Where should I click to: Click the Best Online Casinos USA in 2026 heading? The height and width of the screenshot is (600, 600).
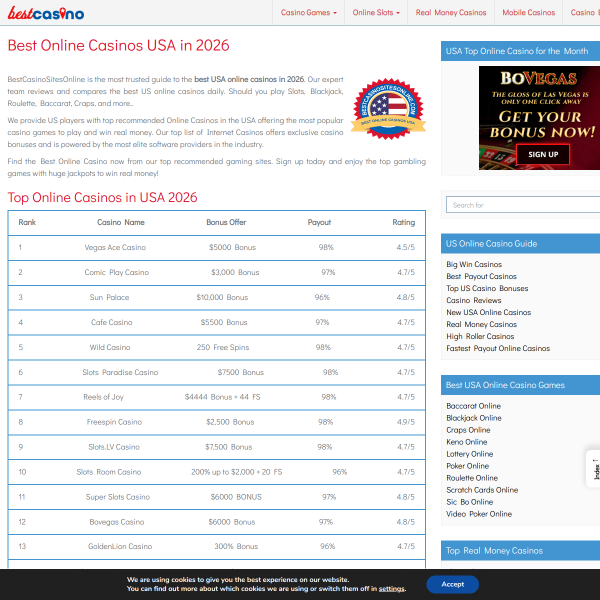(x=119, y=46)
